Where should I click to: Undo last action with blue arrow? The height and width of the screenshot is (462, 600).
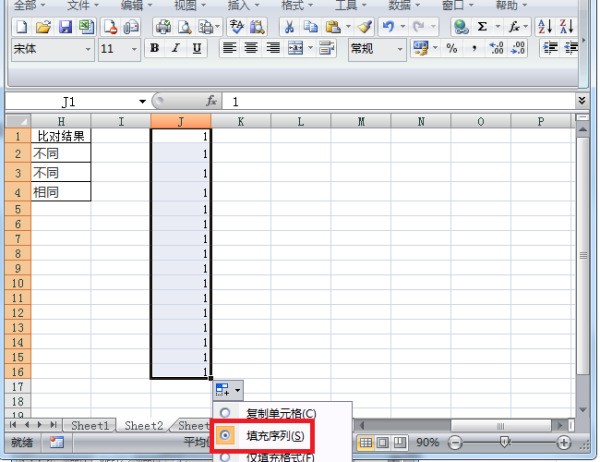point(388,27)
